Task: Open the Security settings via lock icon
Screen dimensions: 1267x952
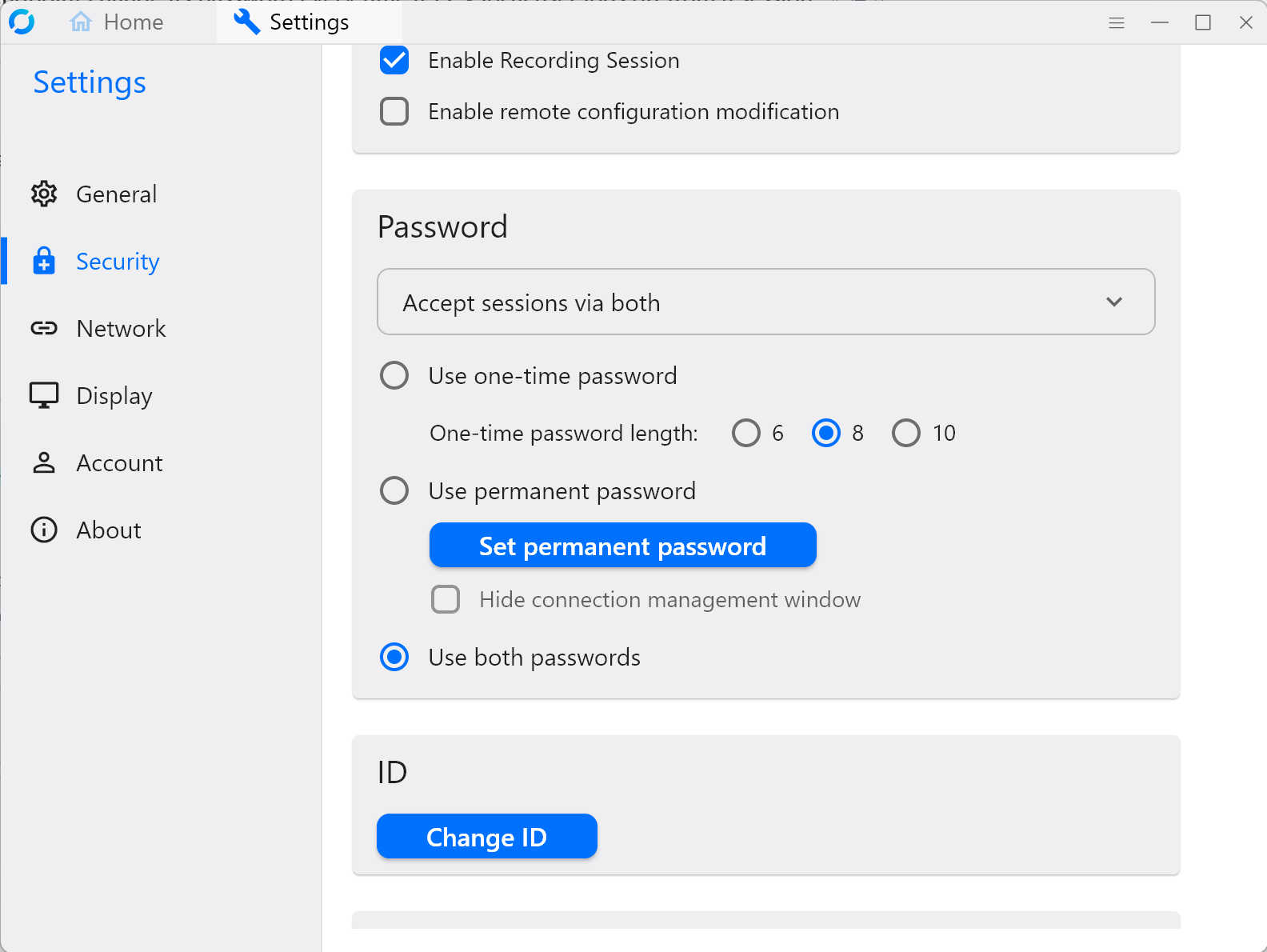Action: point(44,261)
